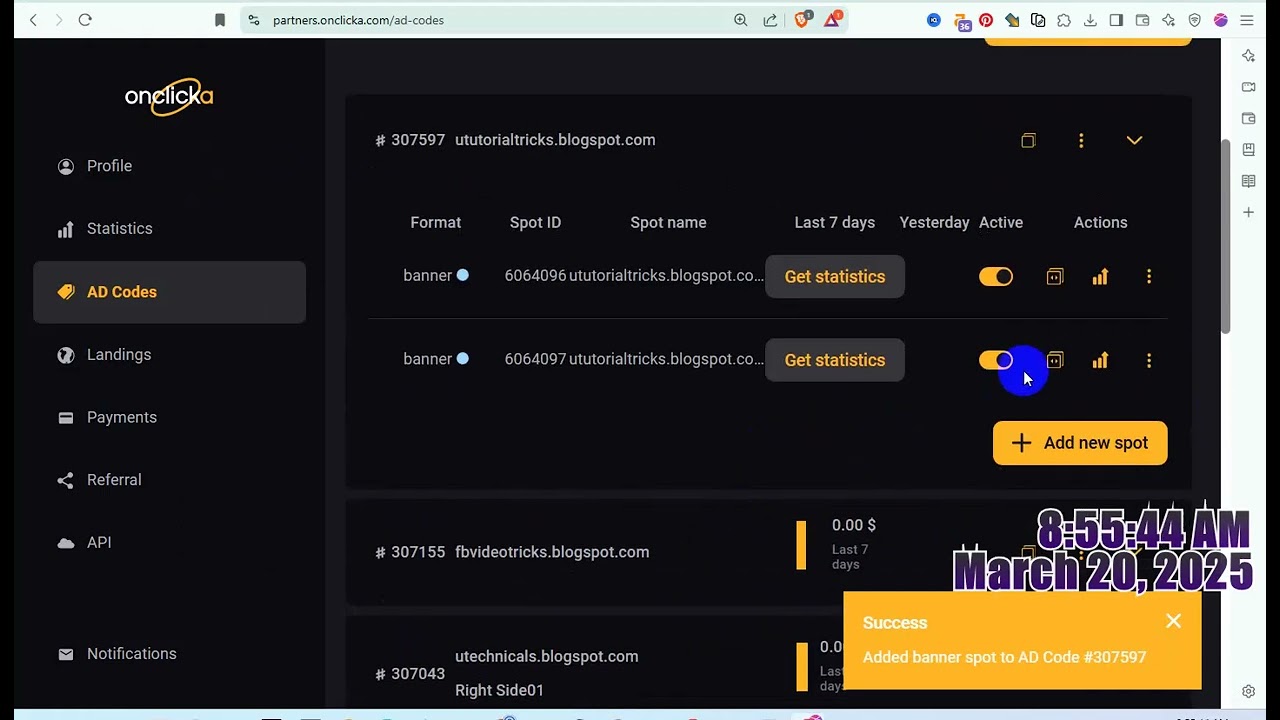Collapse the 307597 AD Code section chevron
The width and height of the screenshot is (1280, 720).
tap(1134, 141)
